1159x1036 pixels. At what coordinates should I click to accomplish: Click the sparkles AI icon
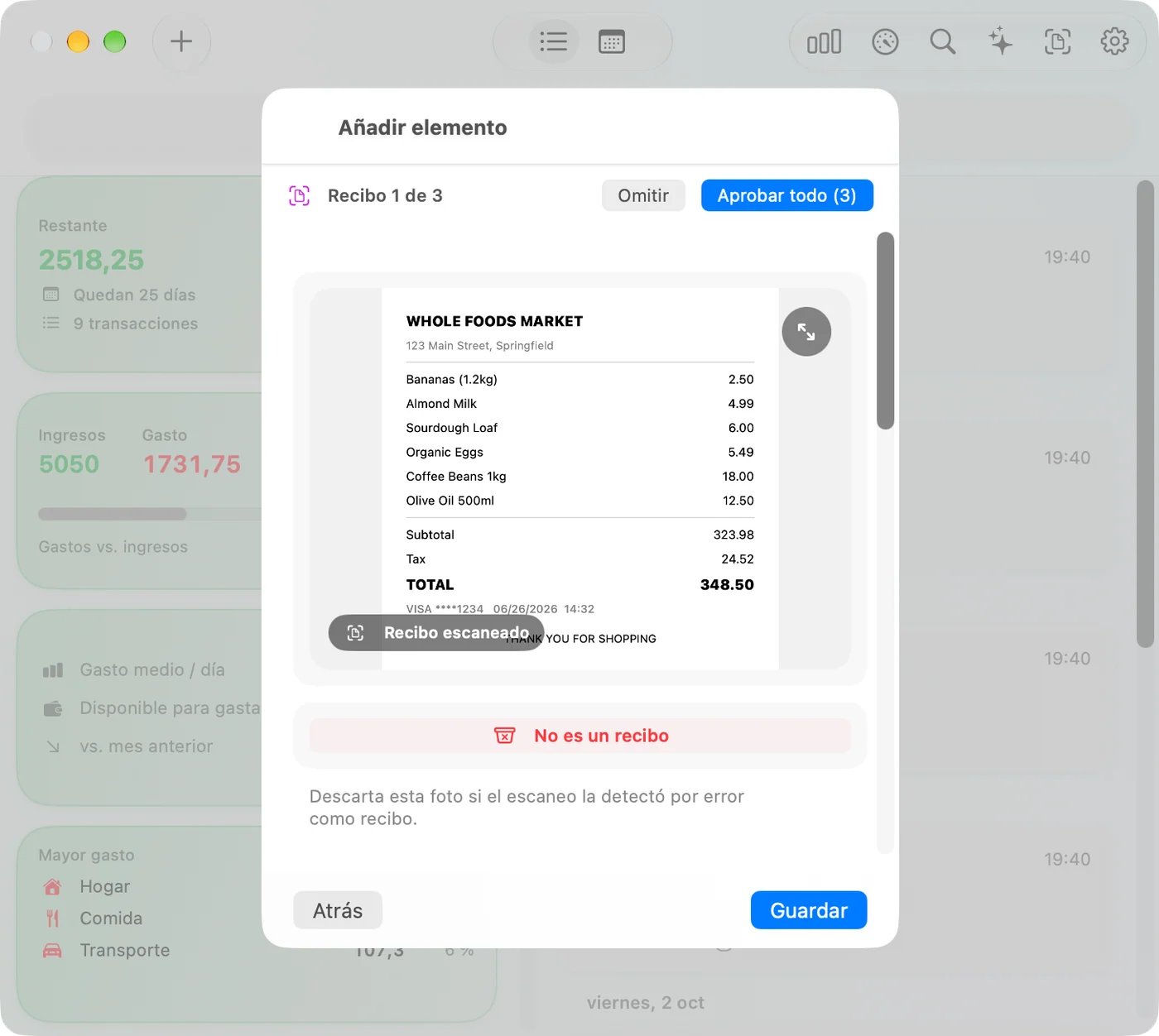pyautogui.click(x=1000, y=41)
